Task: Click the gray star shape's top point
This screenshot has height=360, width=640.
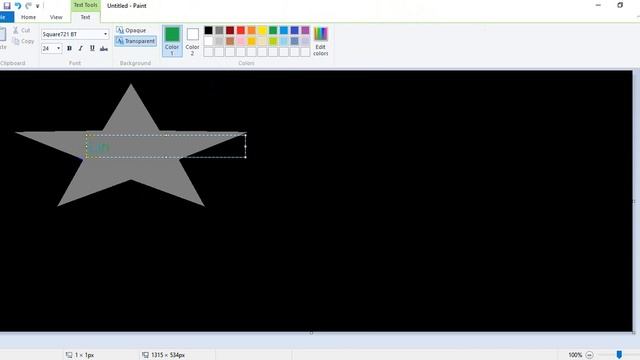Action: 131,85
